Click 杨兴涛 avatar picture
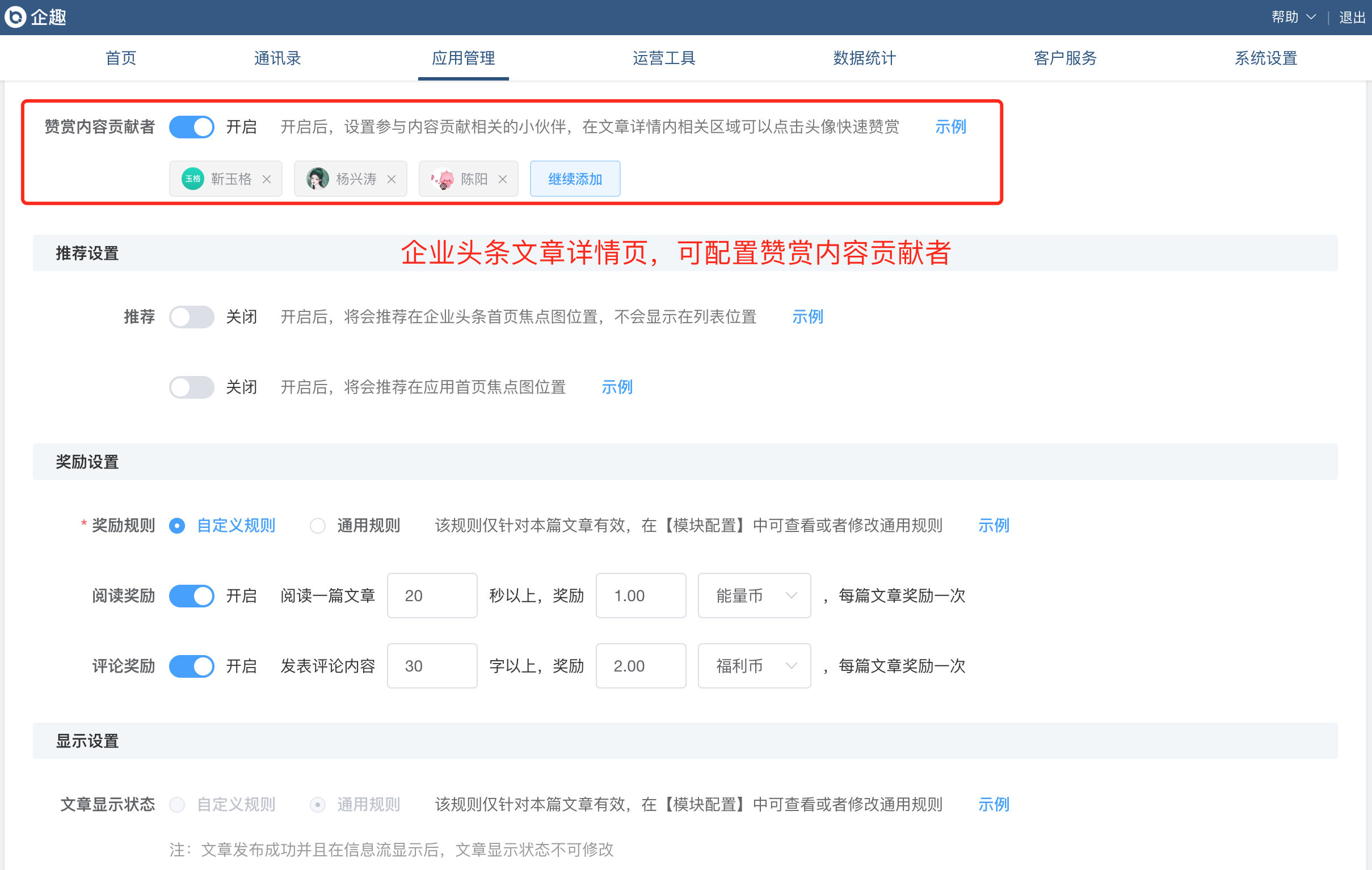Viewport: 1372px width, 870px height. (x=317, y=179)
